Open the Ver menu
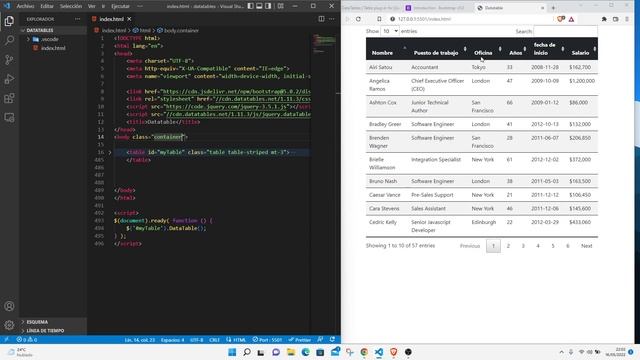Screen dimensions: 640x360 (91, 6)
